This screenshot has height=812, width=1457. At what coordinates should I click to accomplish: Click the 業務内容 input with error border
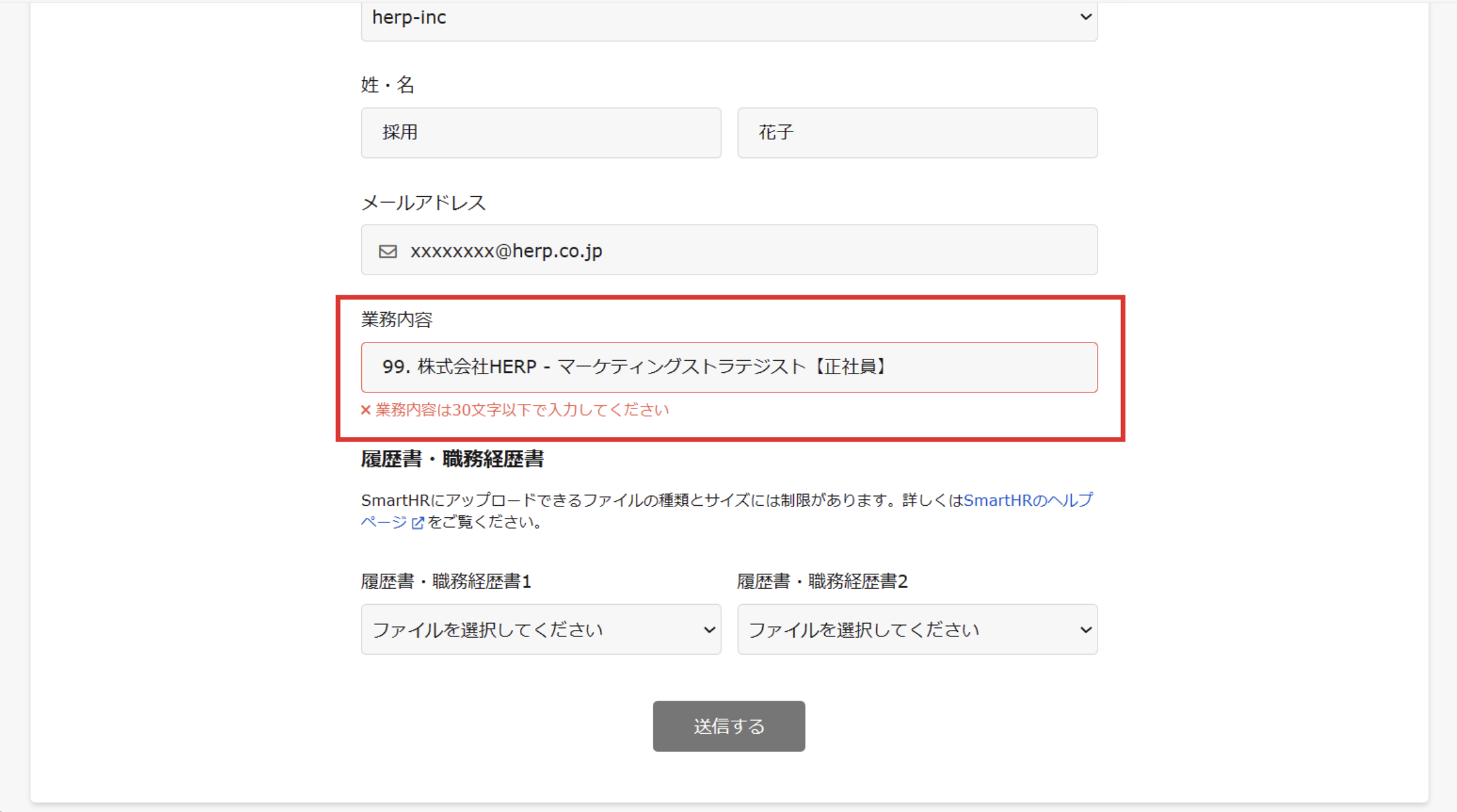(728, 367)
